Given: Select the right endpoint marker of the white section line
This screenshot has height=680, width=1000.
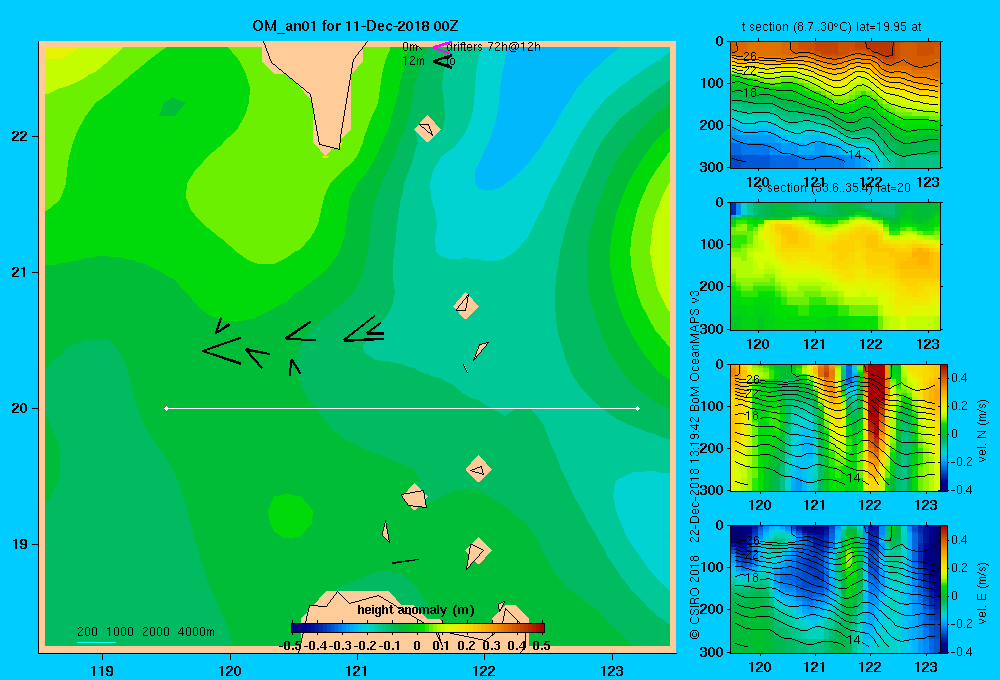Looking at the screenshot, I should [x=638, y=408].
